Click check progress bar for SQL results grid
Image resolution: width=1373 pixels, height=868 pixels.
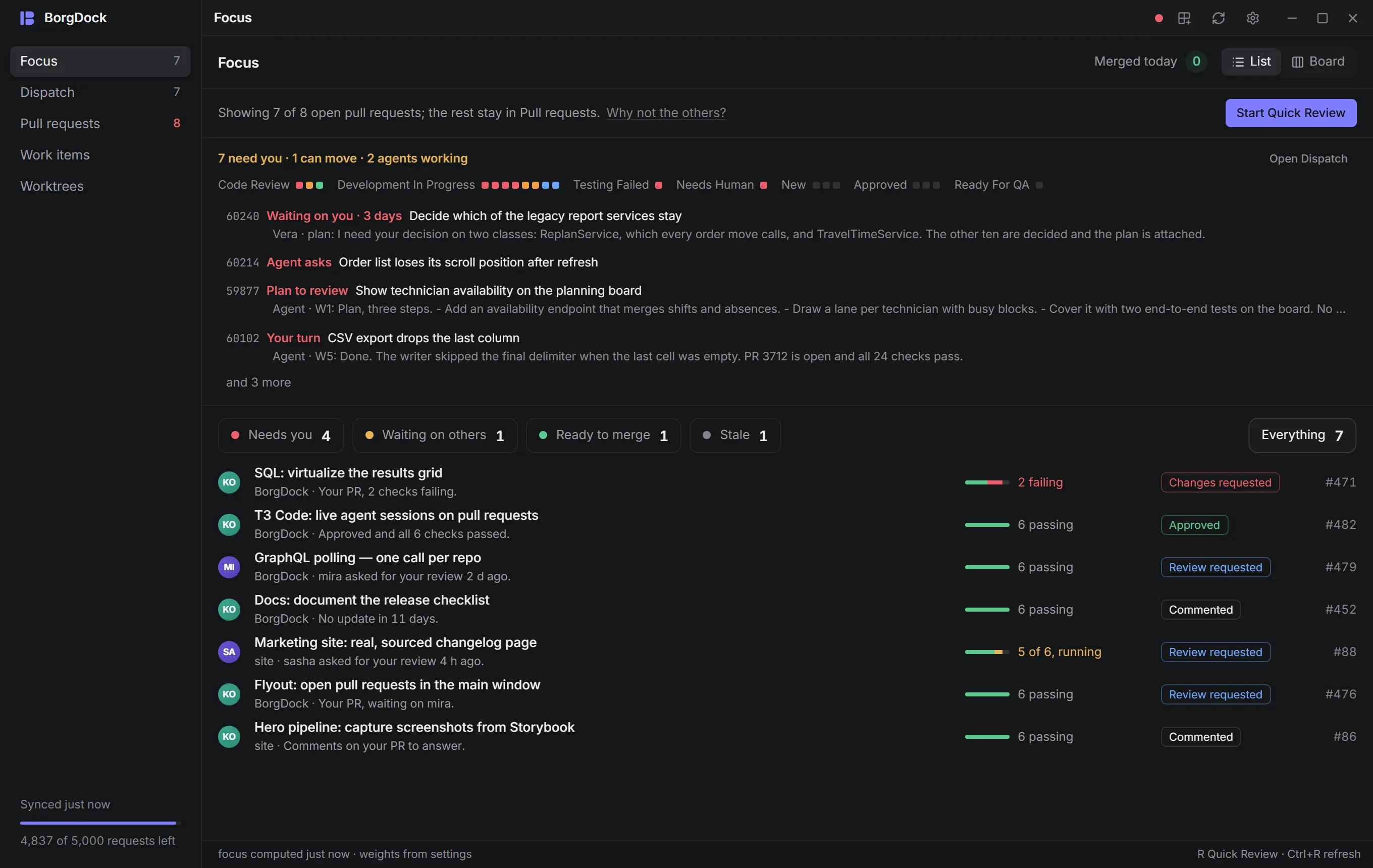coord(987,482)
